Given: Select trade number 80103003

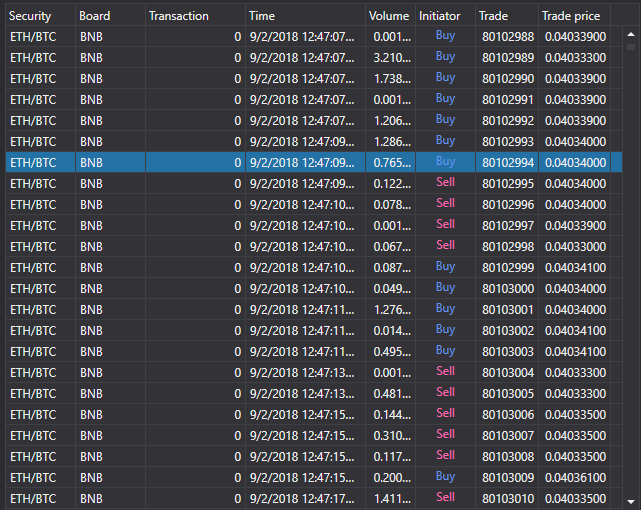Looking at the screenshot, I should (x=508, y=352).
